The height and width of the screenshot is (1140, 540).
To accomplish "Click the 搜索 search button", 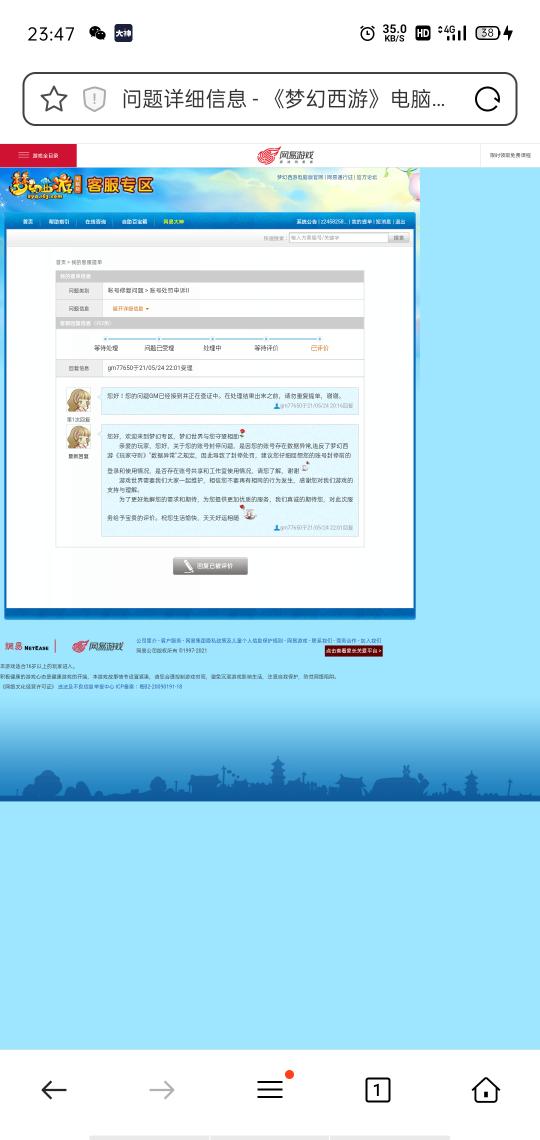I will click(399, 238).
